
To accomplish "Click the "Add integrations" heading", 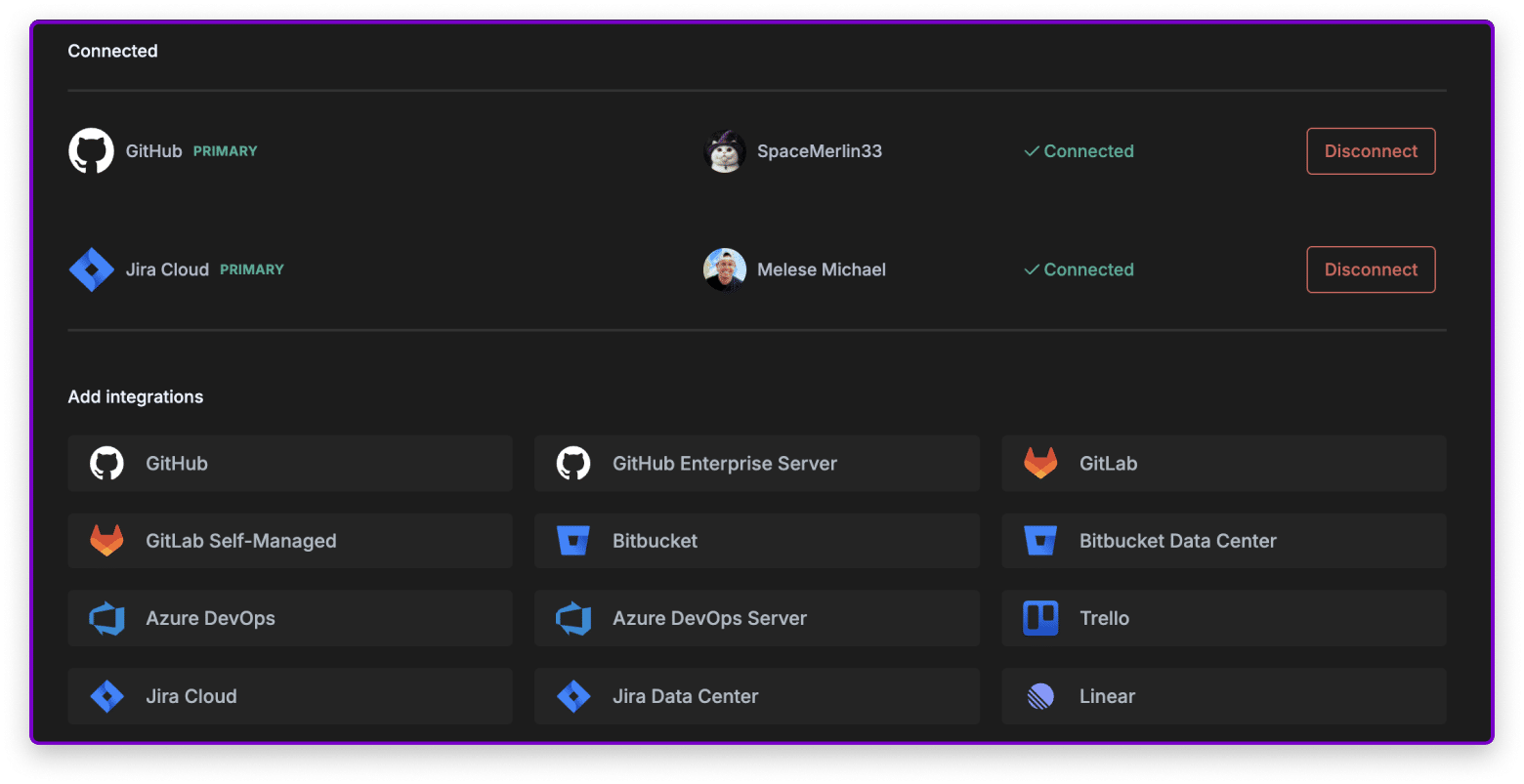I will 136,396.
